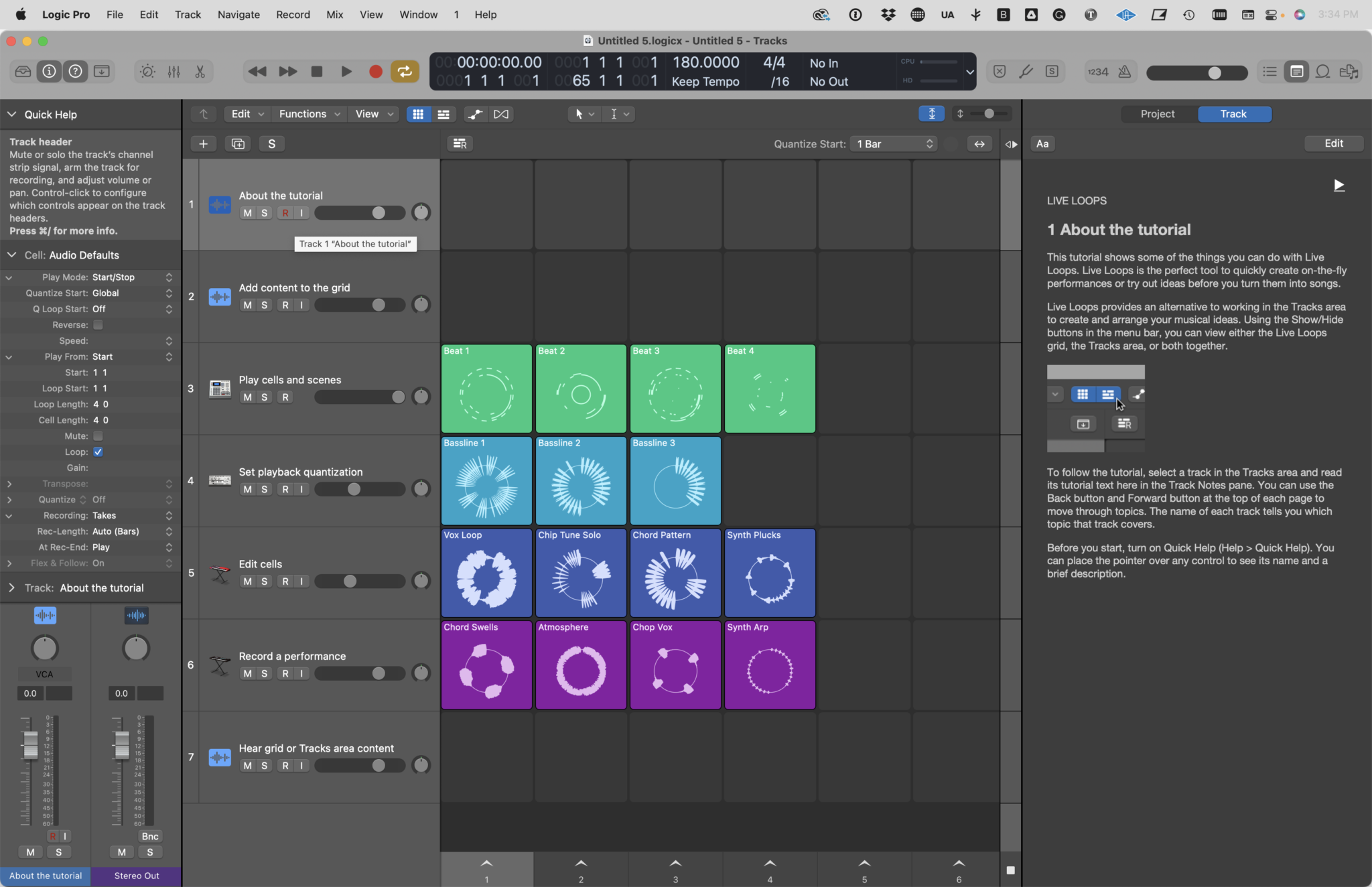Click the 1234 count-in icon
1372x887 pixels.
(x=1097, y=72)
